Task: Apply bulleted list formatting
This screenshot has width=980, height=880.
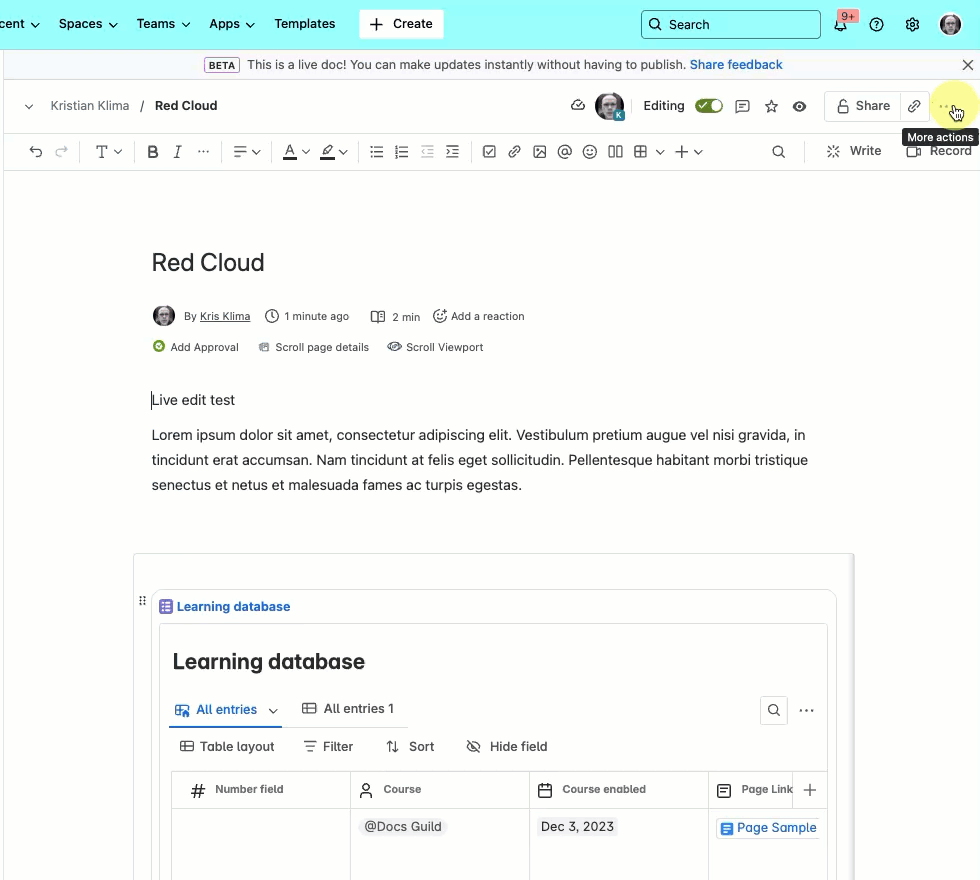Action: [376, 151]
